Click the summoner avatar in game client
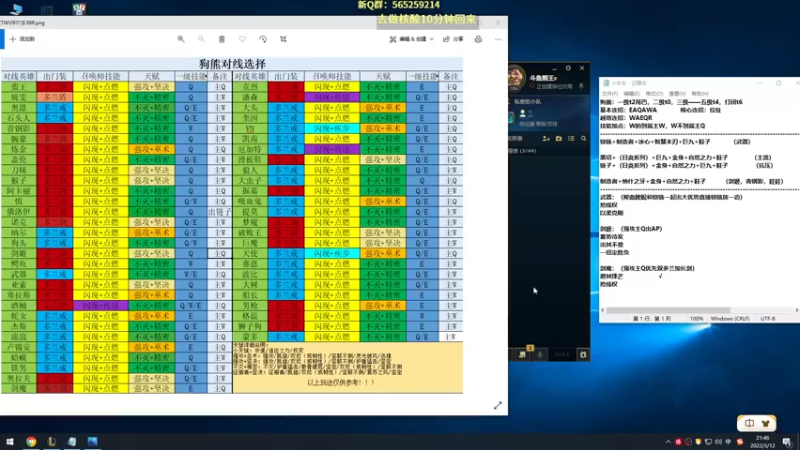Screen dimensions: 800x450 pyautogui.click(x=516, y=79)
